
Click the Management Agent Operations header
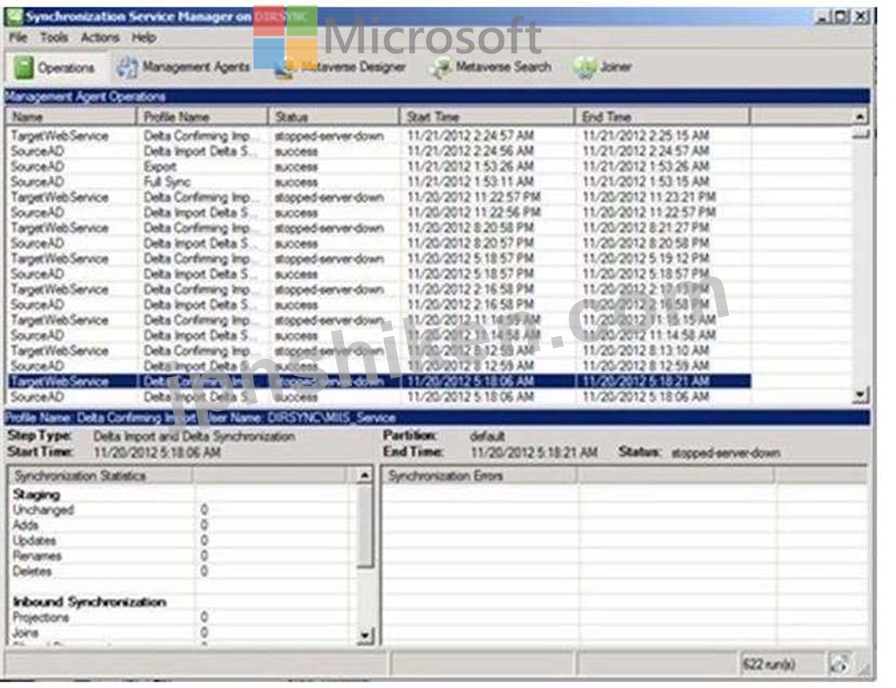point(437,96)
